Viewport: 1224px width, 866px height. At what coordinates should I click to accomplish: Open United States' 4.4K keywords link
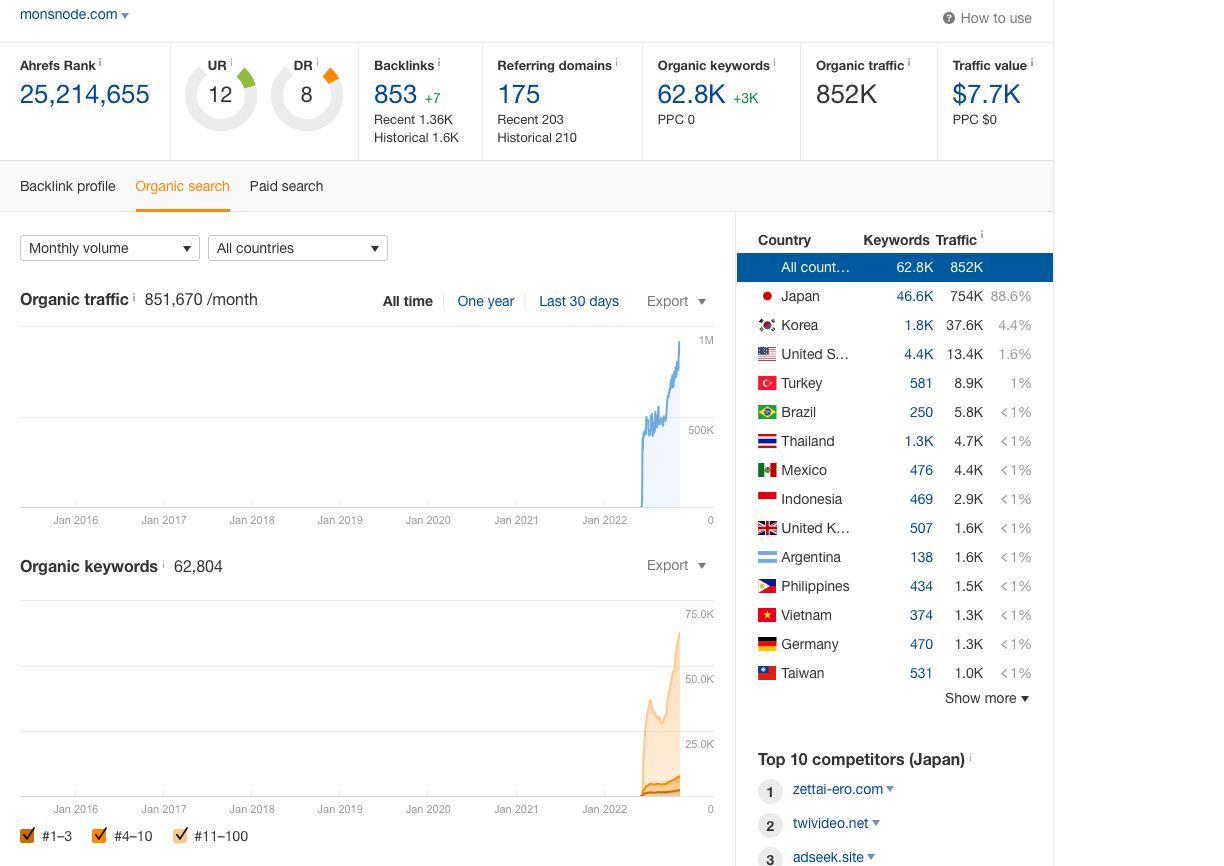click(x=919, y=354)
